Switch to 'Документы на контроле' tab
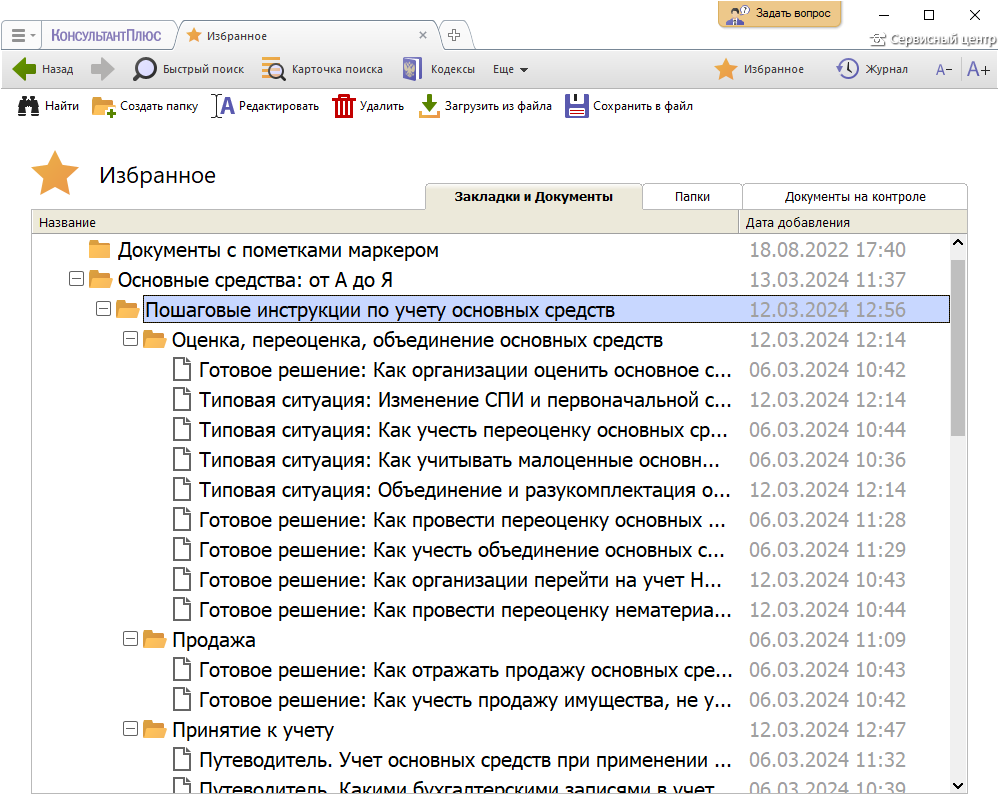The height and width of the screenshot is (800, 1000). tap(855, 197)
